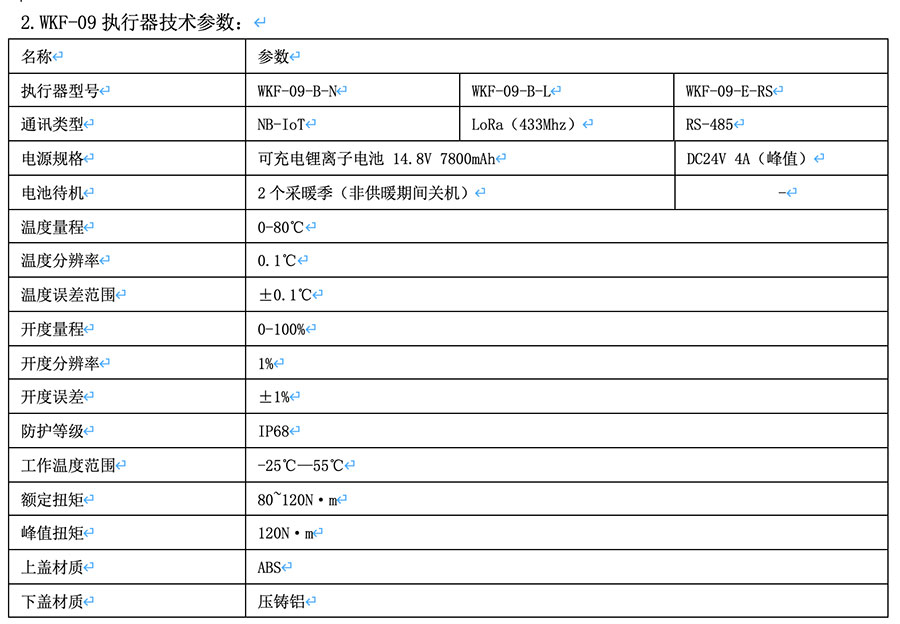Click the row label '峰值扭矩'

pos(52,533)
